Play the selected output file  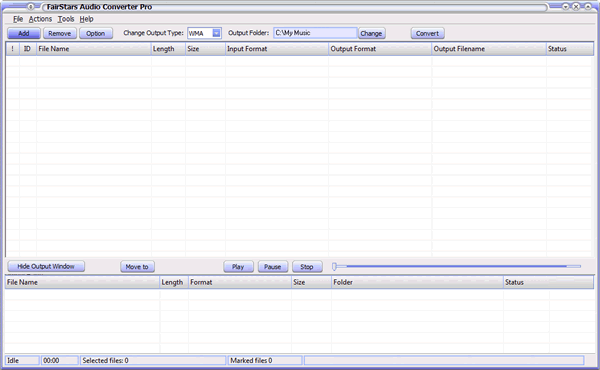(238, 267)
